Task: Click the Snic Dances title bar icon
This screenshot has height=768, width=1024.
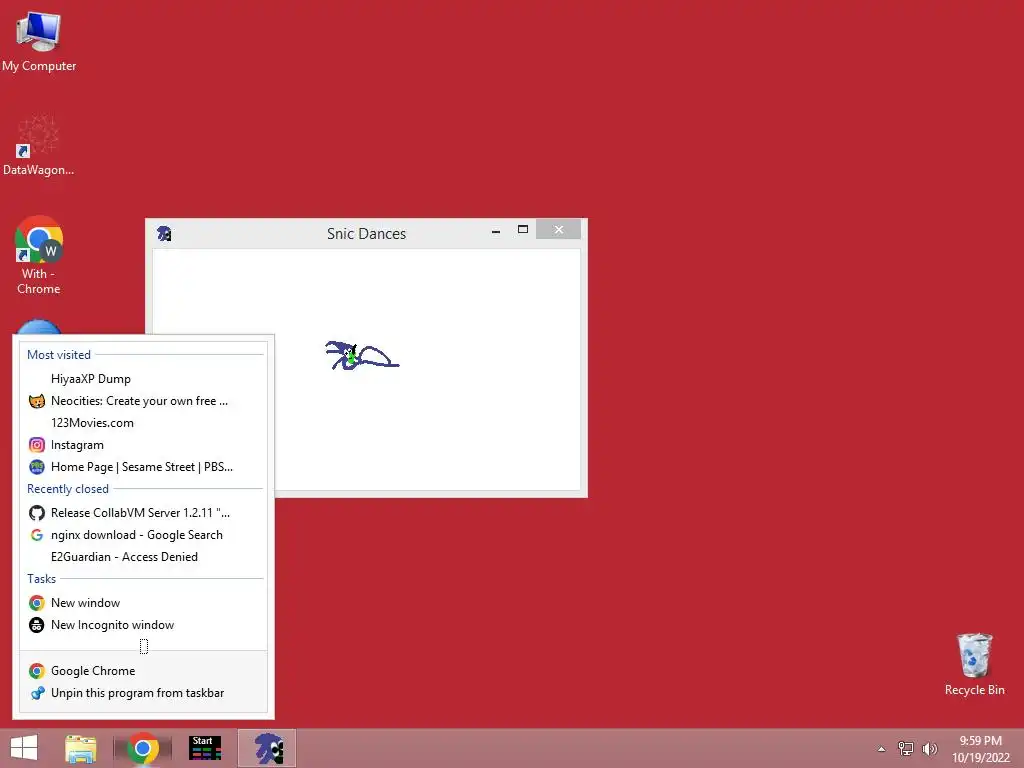Action: point(165,234)
